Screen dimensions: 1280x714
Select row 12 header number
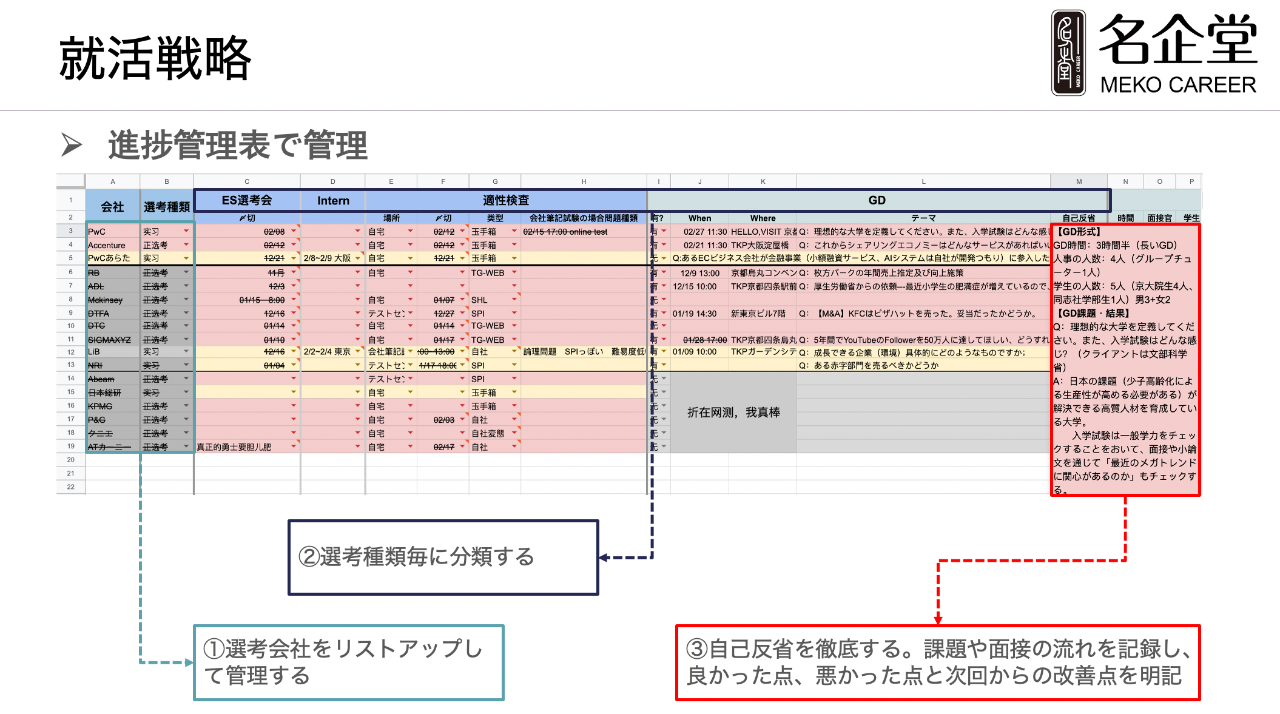71,352
